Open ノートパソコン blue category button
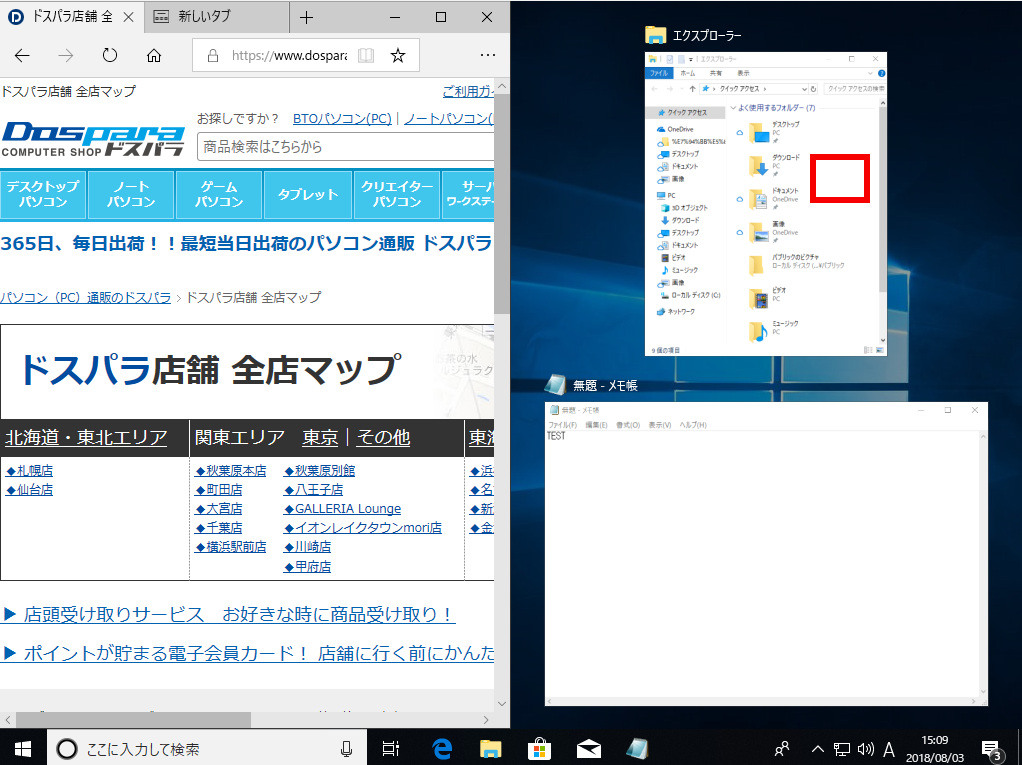 [x=131, y=194]
